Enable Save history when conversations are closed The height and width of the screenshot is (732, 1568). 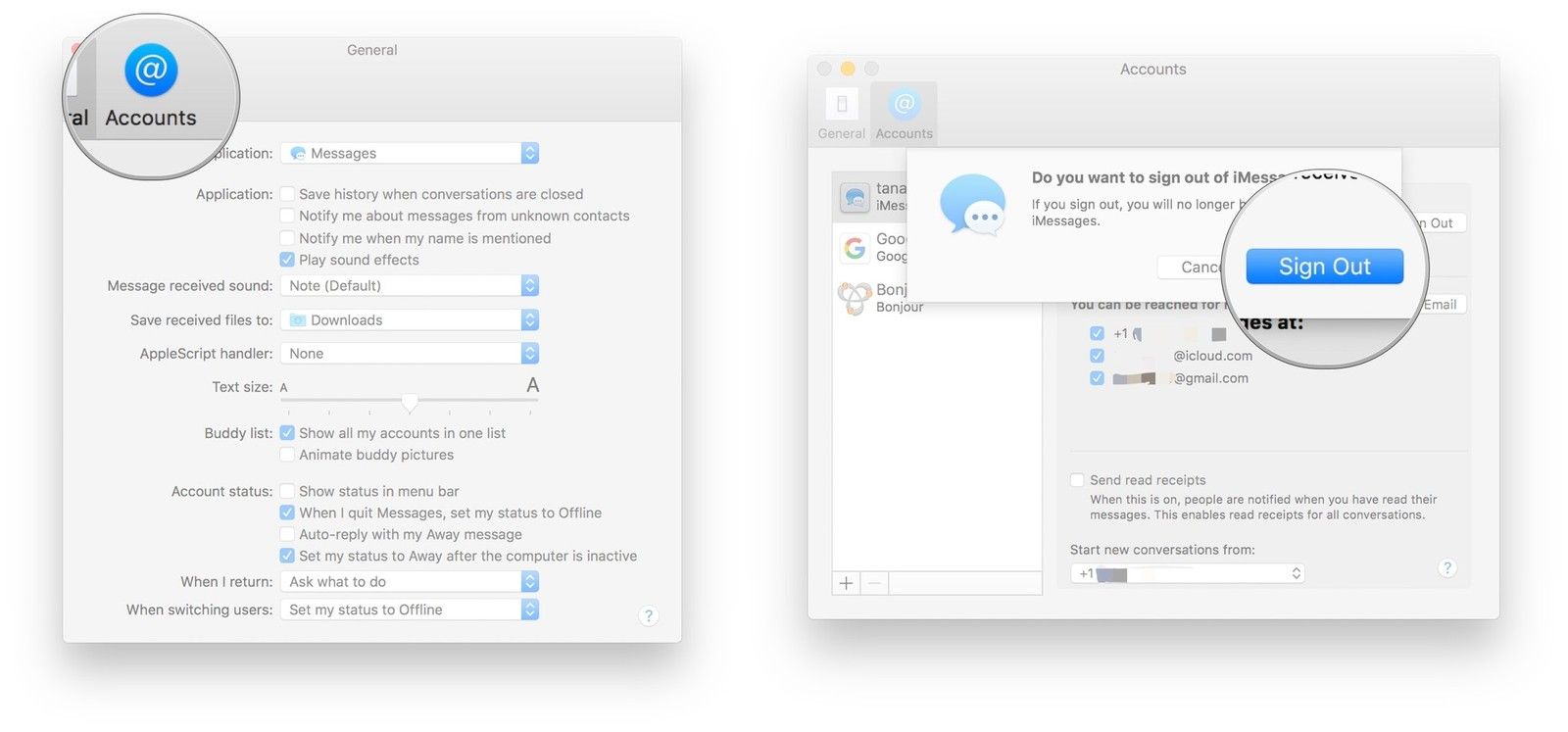pos(287,194)
